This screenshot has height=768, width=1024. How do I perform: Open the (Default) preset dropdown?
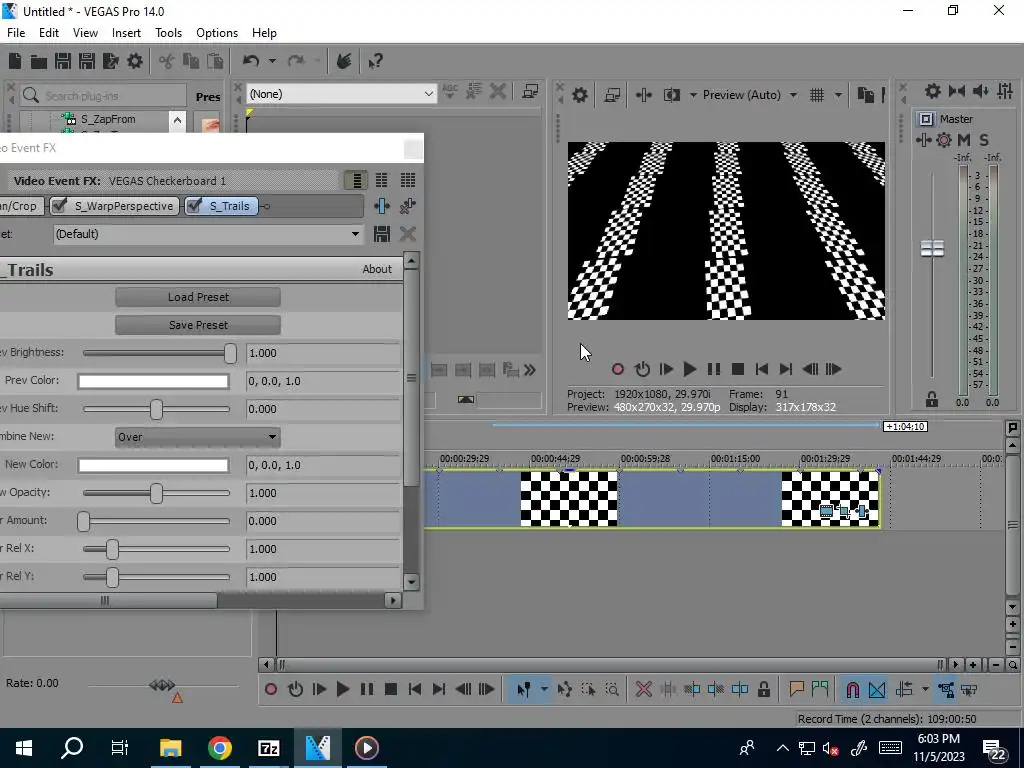[x=208, y=234]
